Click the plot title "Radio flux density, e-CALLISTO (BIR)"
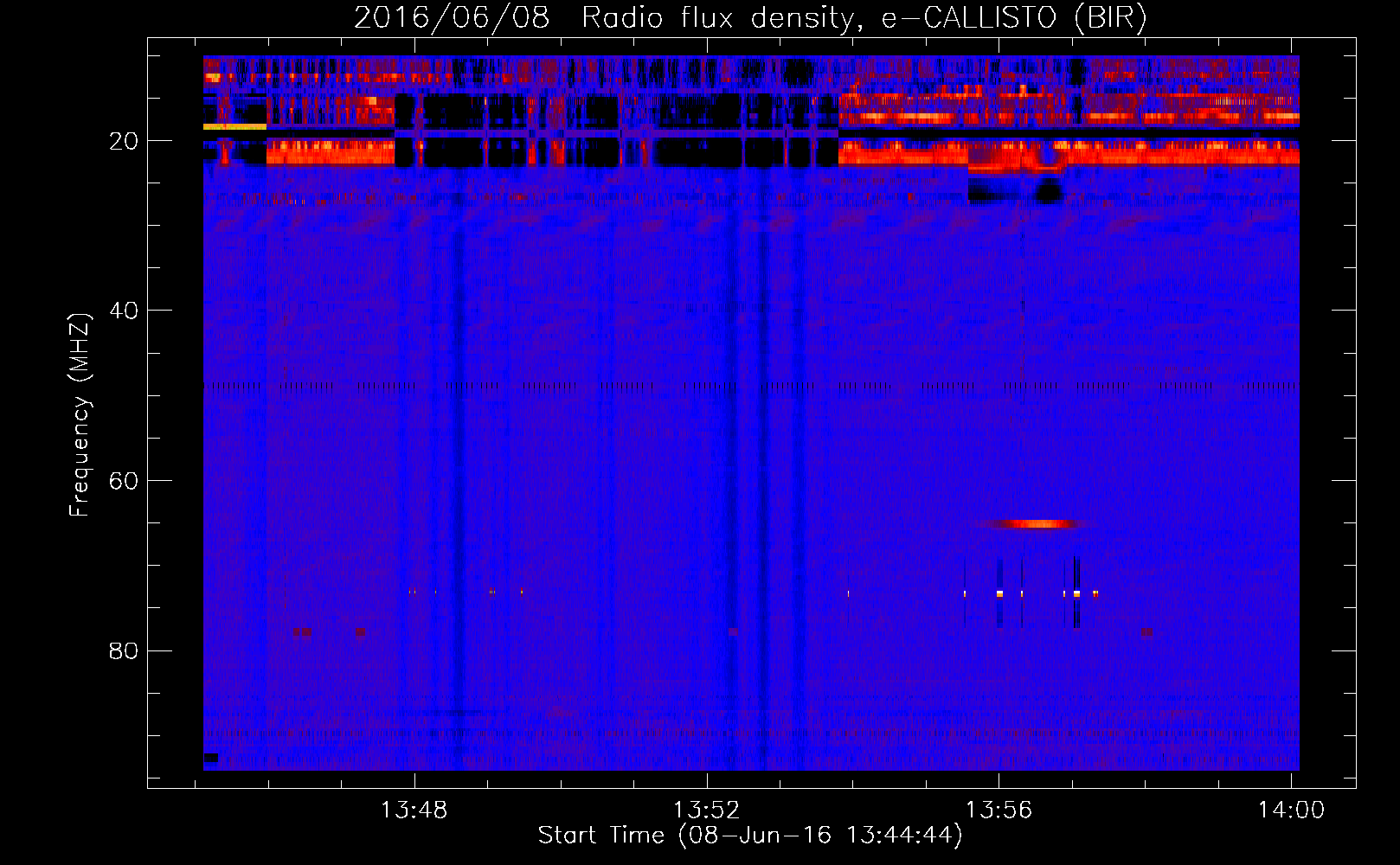The width and height of the screenshot is (1400, 865). 864,17
